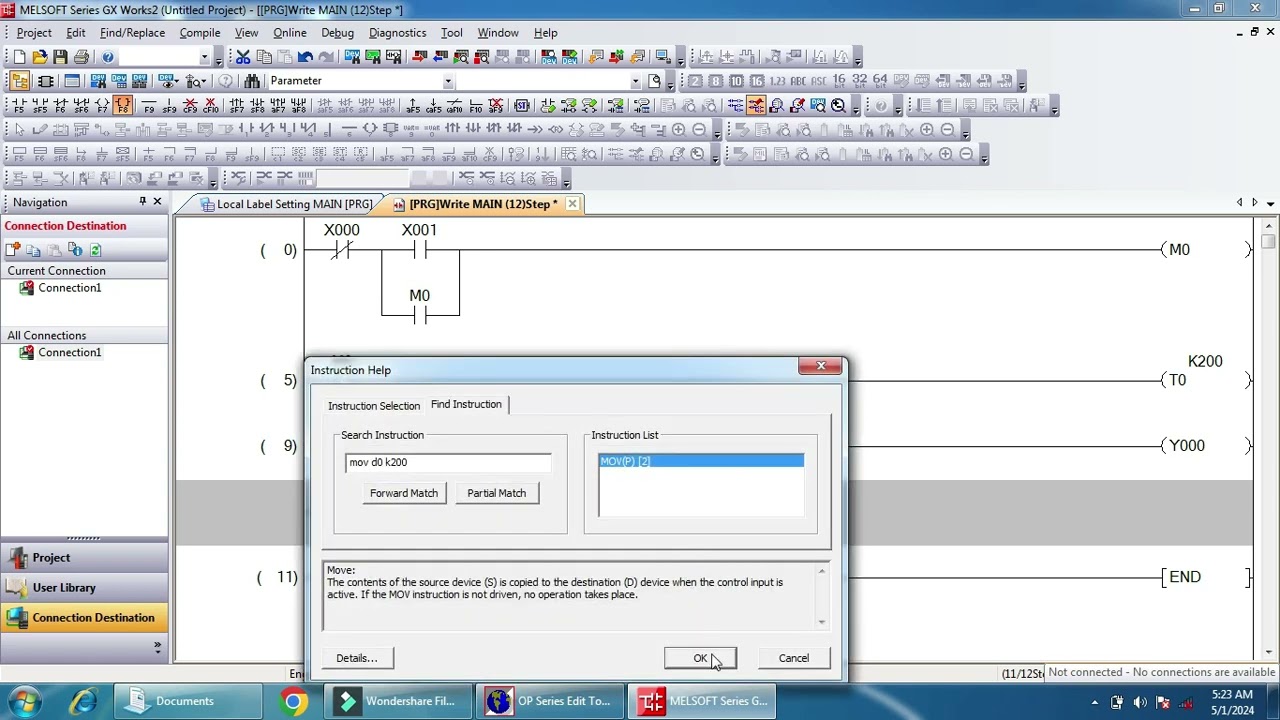Click the binoculars Find icon

pyautogui.click(x=252, y=81)
